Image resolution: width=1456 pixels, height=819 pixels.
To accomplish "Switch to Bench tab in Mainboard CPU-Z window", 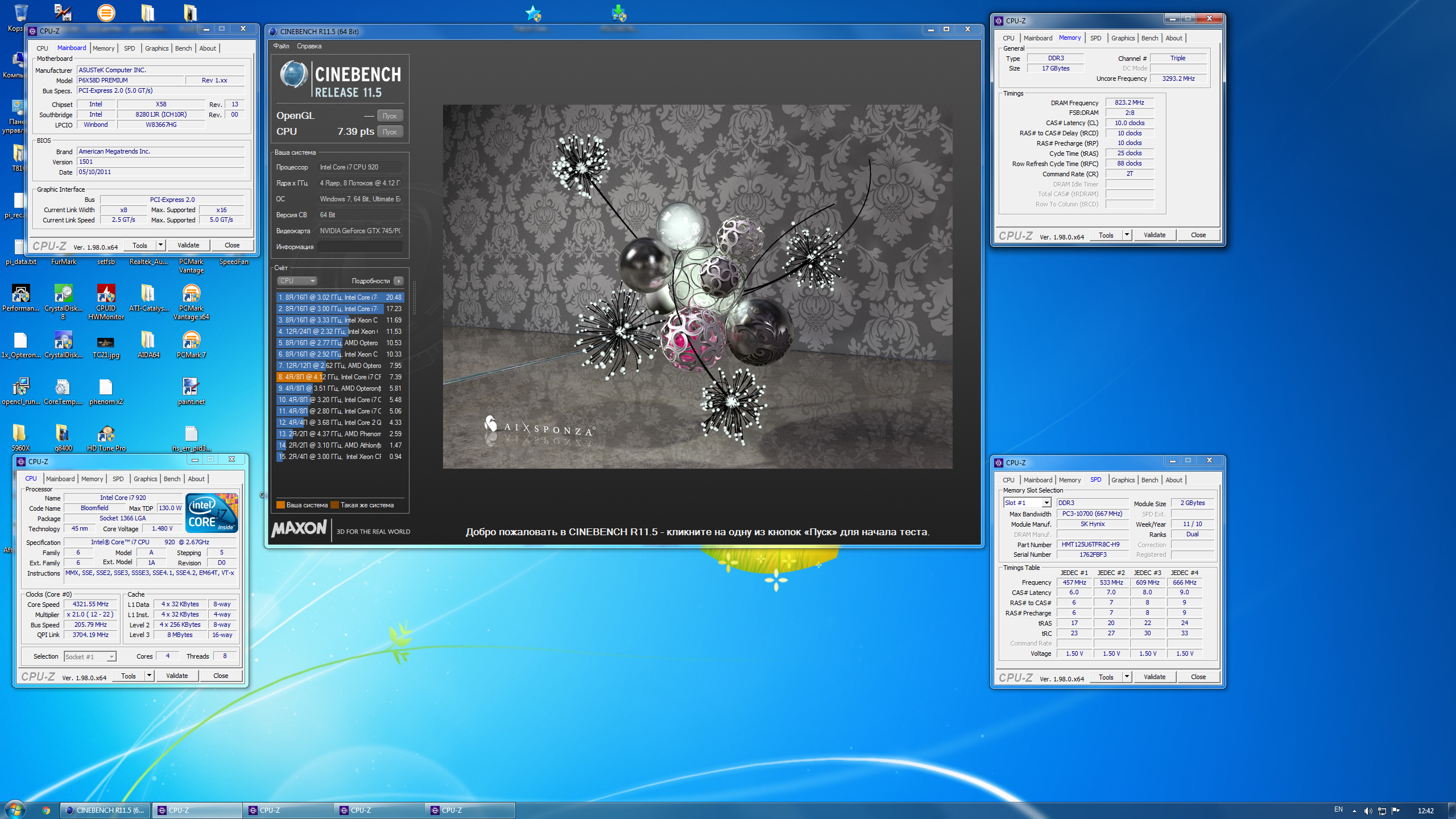I will 183,48.
